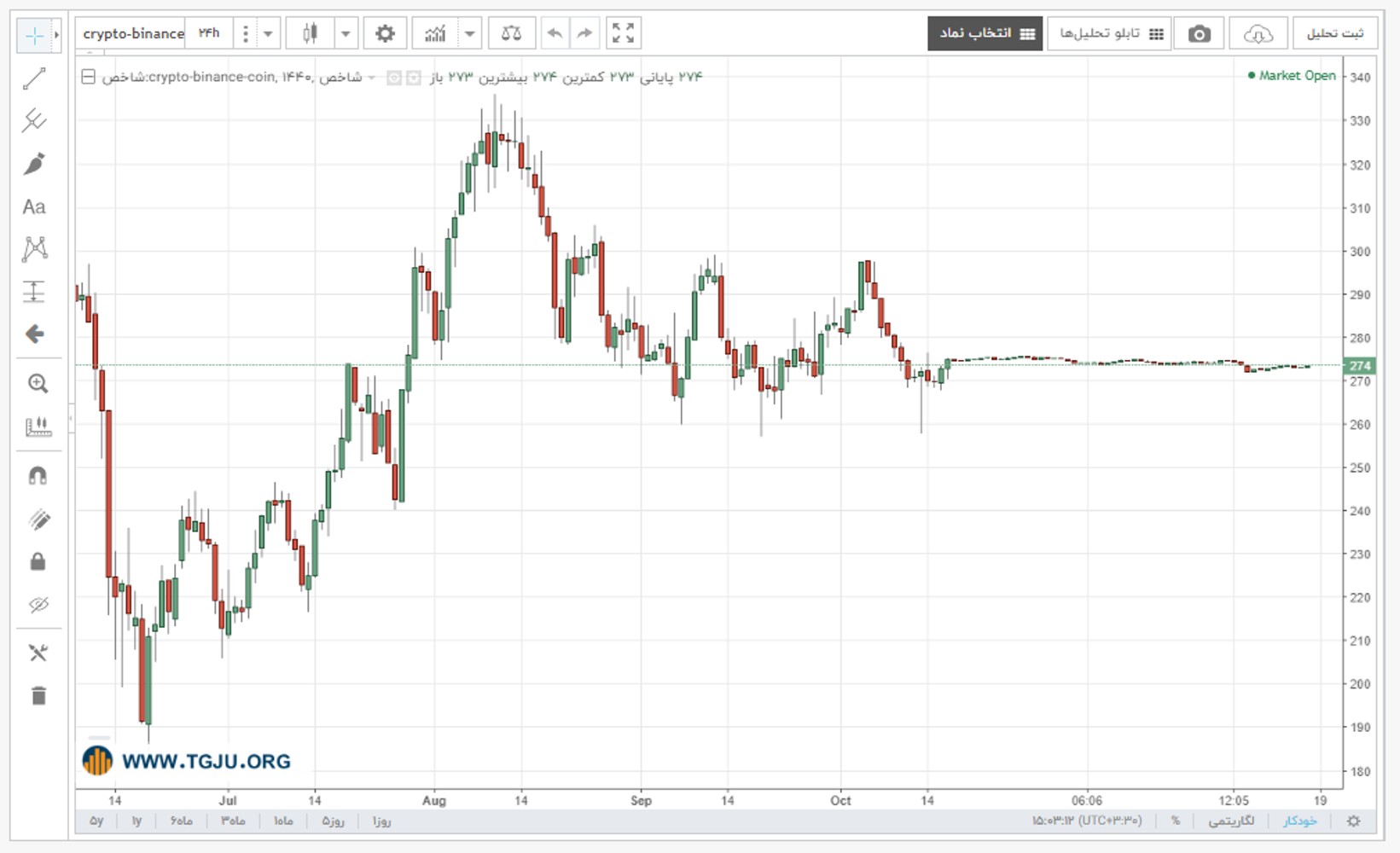This screenshot has width=1400, height=853.
Task: Toggle lock all drawing tools
Action: click(x=38, y=561)
